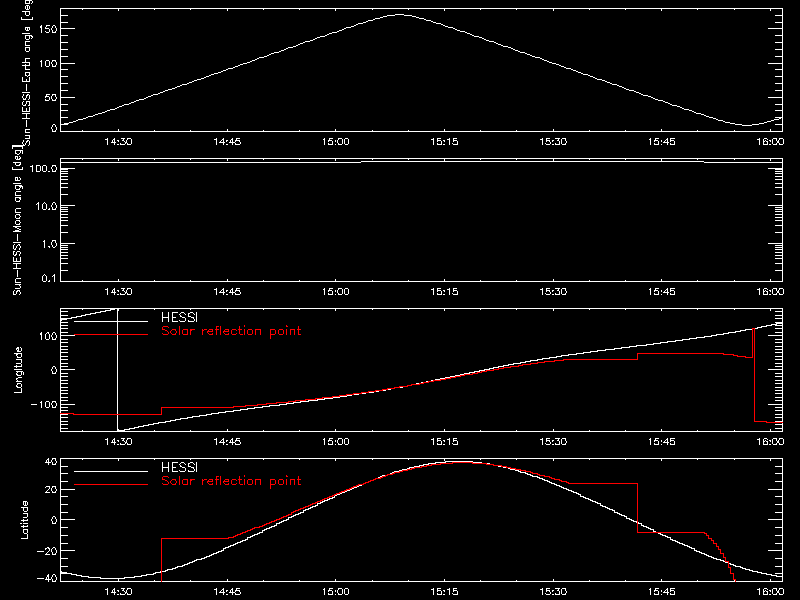Click the Sun-HESSI-Earth angle axis title
Image resolution: width=800 pixels, height=600 pixels.
tap(27, 73)
